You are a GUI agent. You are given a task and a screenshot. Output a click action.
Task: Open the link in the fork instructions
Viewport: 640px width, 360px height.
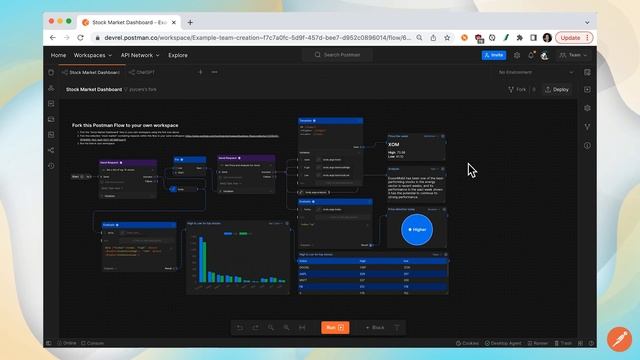[232, 136]
